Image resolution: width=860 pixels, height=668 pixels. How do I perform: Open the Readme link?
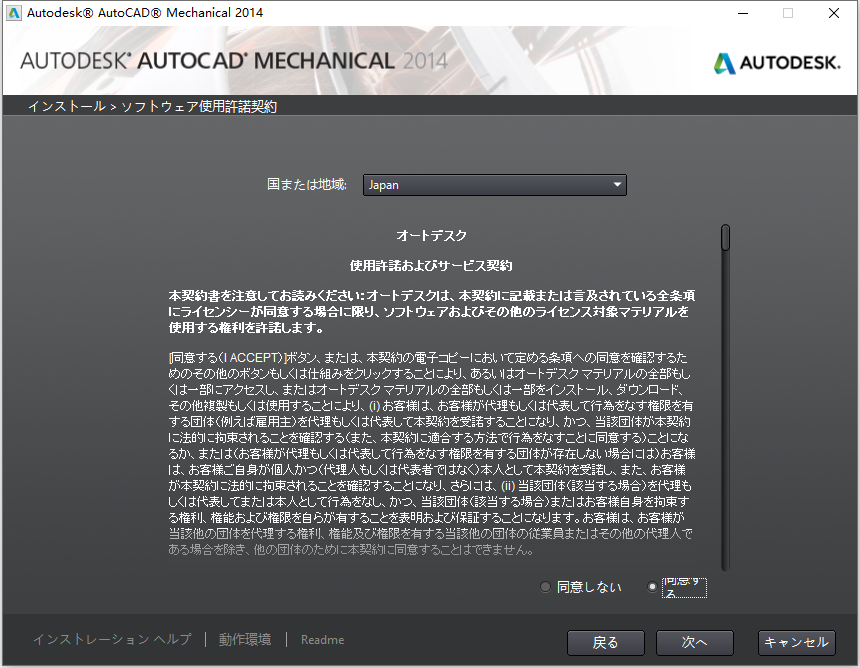(322, 639)
